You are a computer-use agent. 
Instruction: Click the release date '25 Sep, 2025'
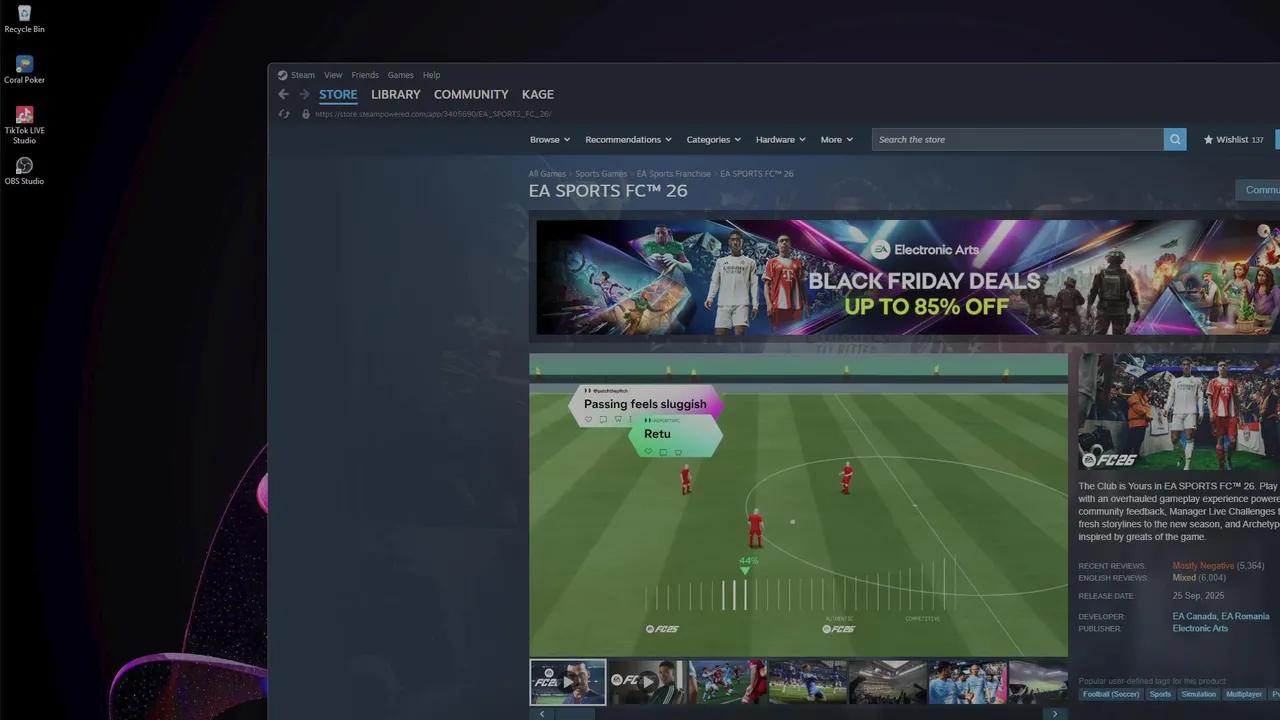(x=1198, y=596)
